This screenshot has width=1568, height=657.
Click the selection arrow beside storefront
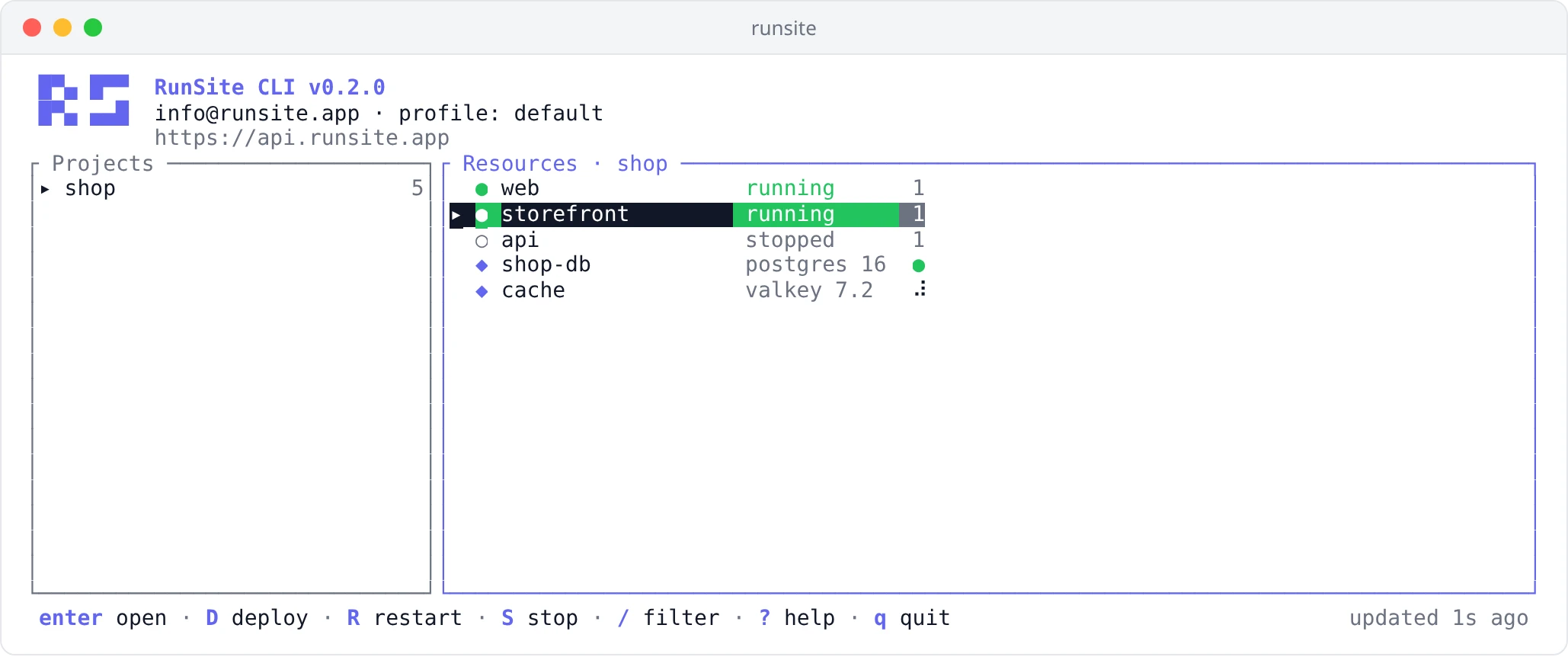coord(456,215)
